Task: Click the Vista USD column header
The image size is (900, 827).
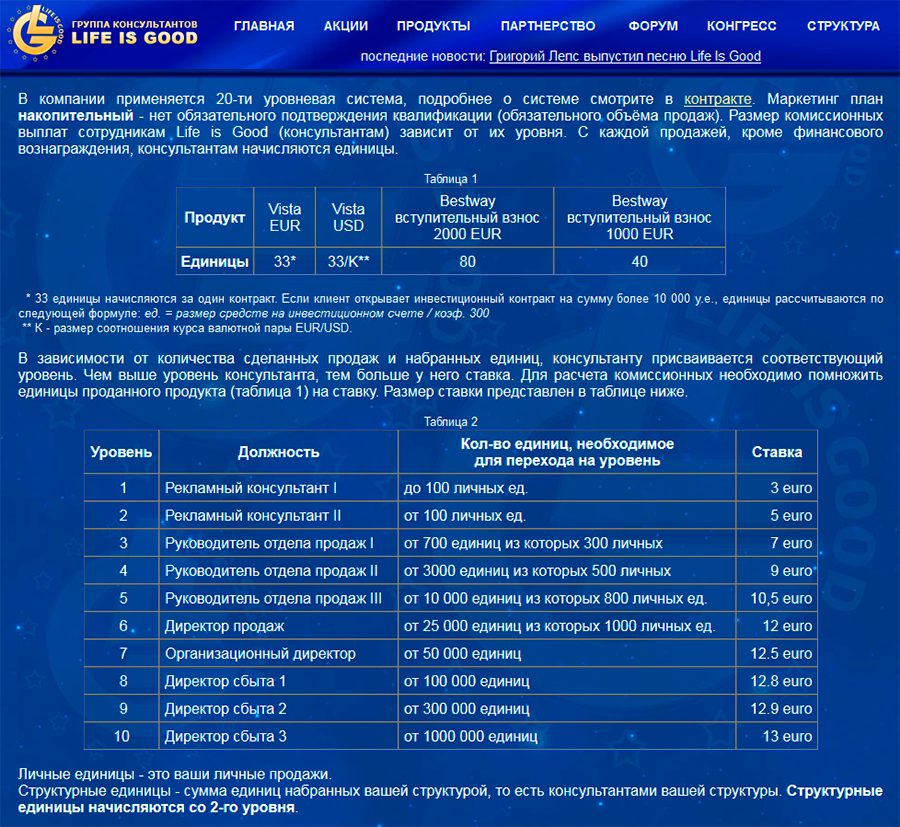Action: point(348,218)
